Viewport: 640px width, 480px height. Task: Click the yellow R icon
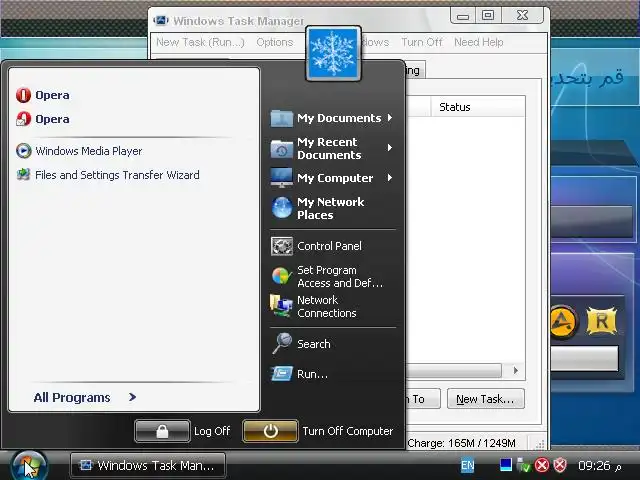(x=602, y=322)
